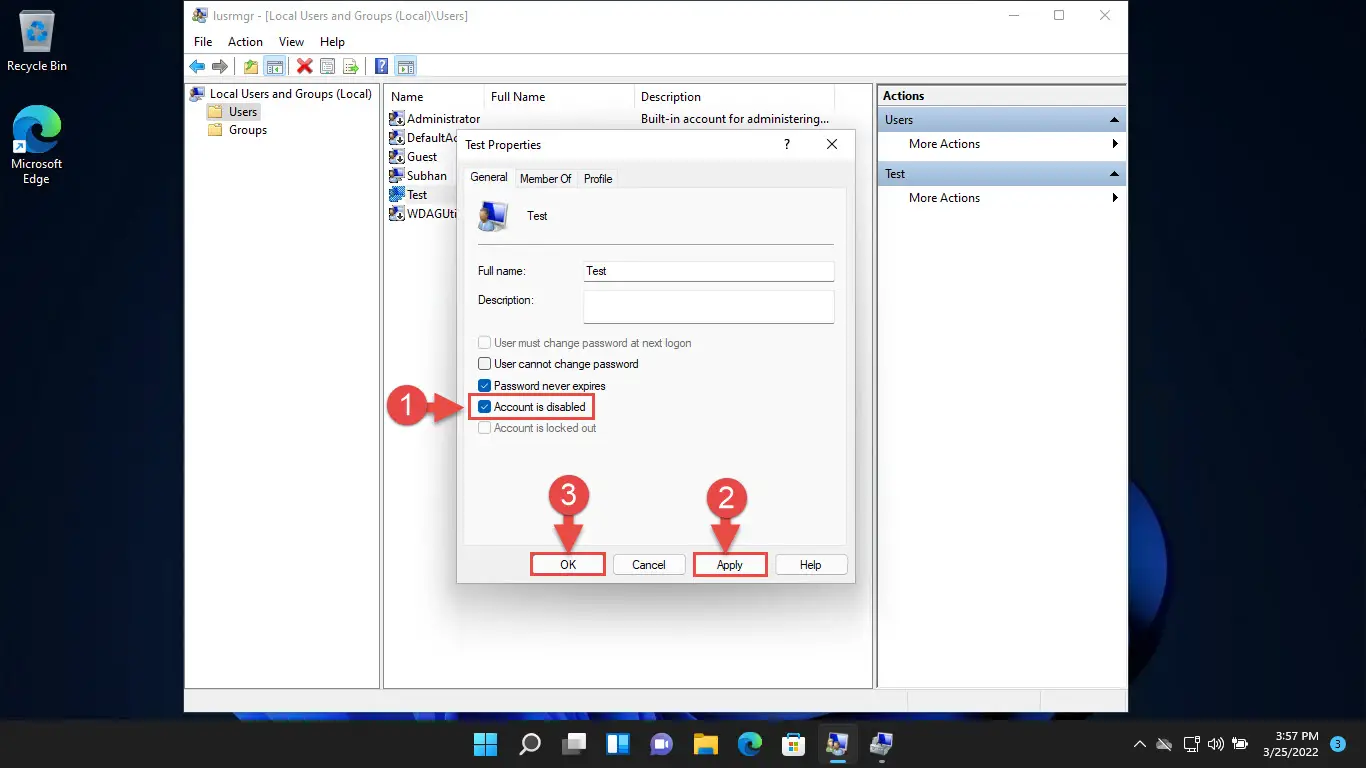
Task: Select the General tab
Action: pyautogui.click(x=489, y=177)
